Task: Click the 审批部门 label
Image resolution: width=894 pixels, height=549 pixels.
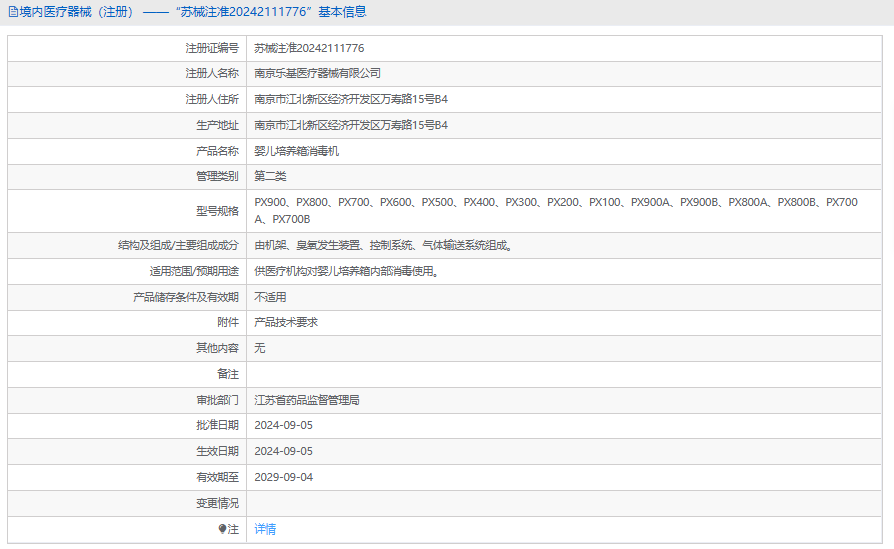Action: point(217,400)
